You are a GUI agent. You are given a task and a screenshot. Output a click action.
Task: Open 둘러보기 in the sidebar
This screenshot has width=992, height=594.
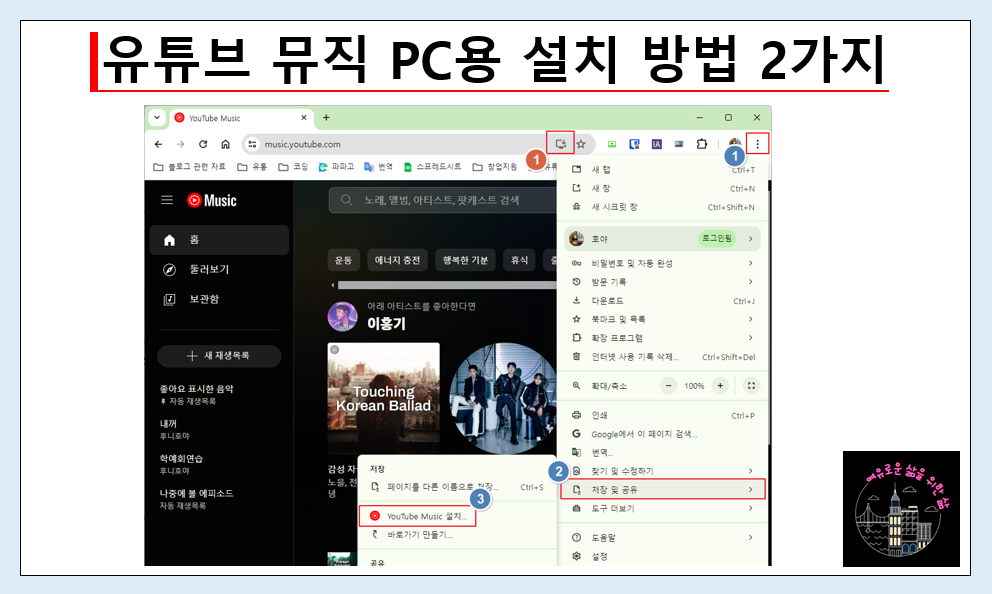point(220,269)
